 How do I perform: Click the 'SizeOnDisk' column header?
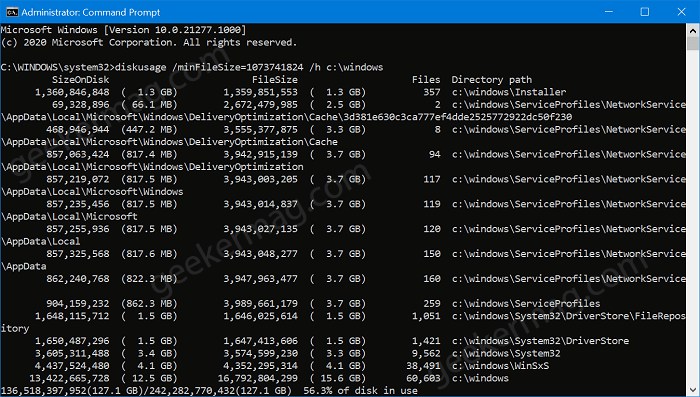click(x=80, y=80)
